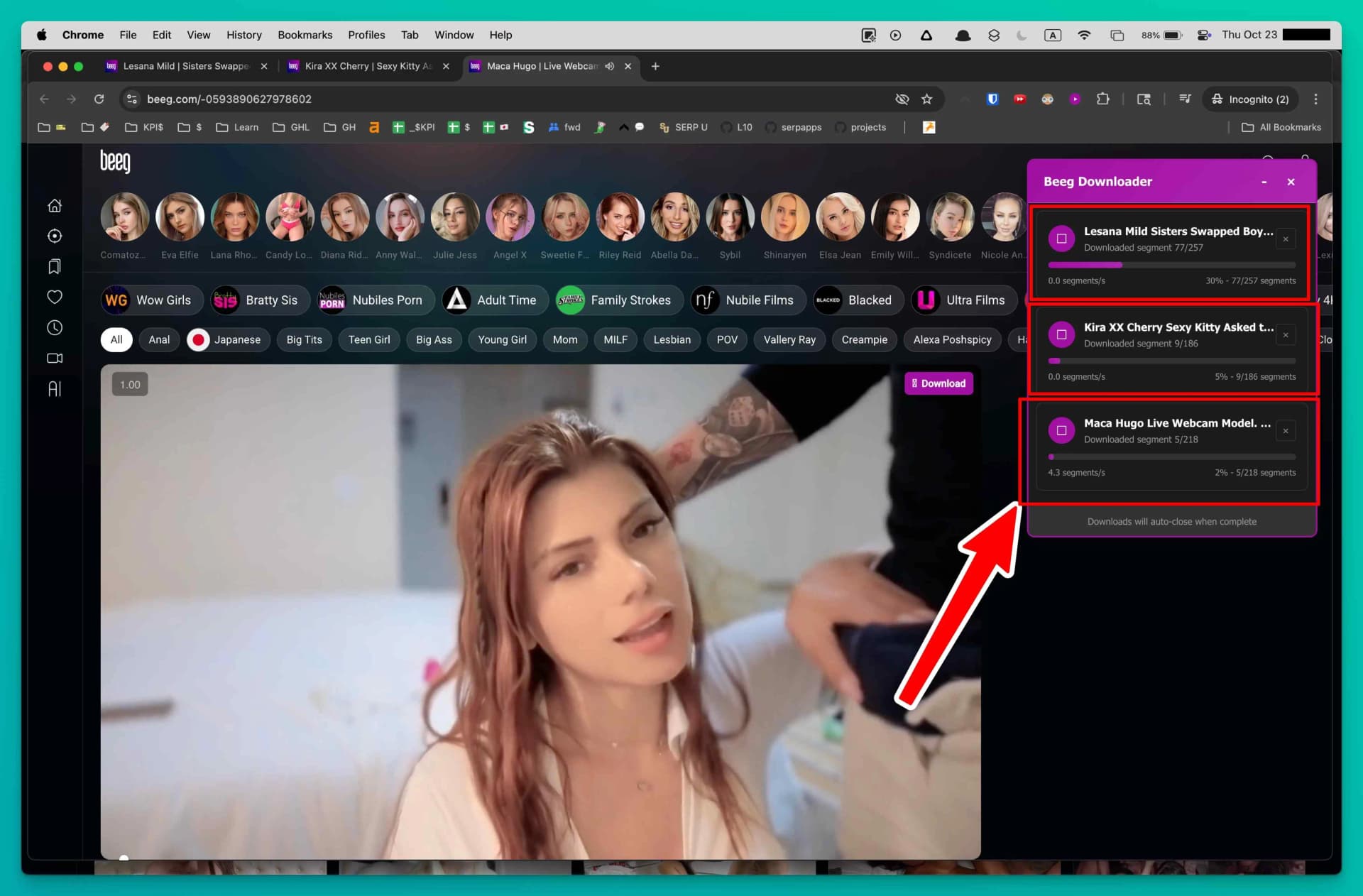Select the Japanese category filter
The height and width of the screenshot is (896, 1363).
227,340
